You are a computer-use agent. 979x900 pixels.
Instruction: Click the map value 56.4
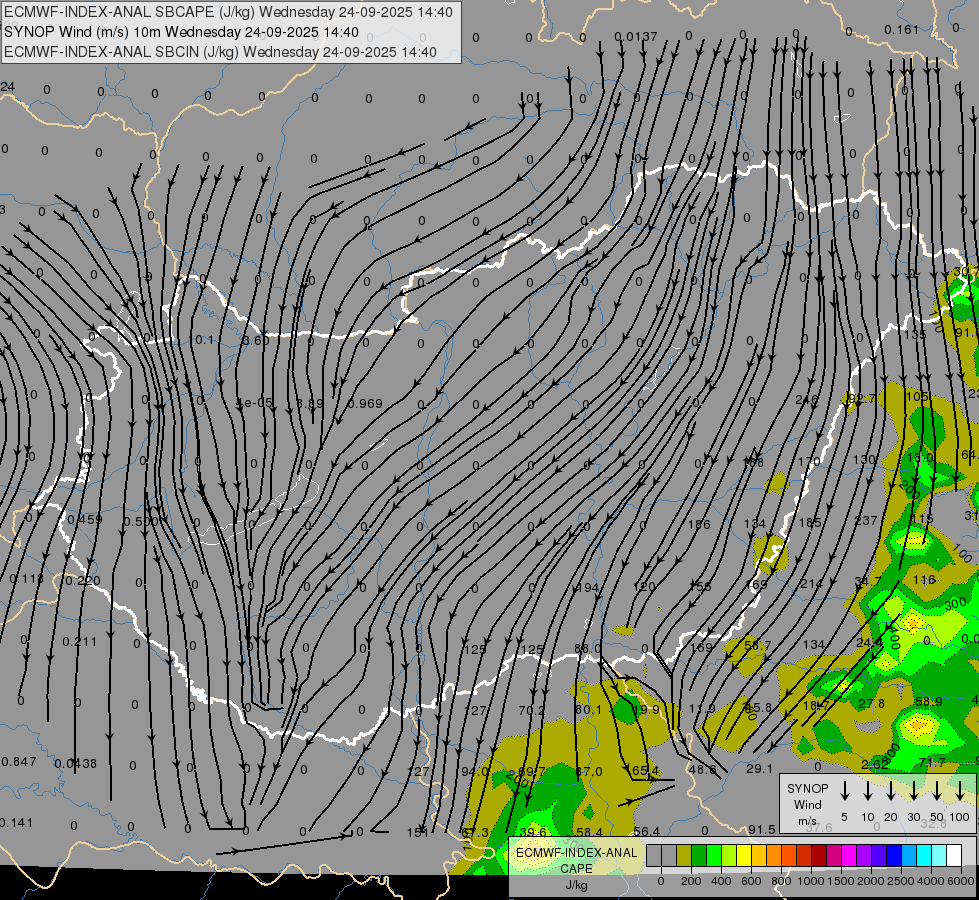(646, 831)
